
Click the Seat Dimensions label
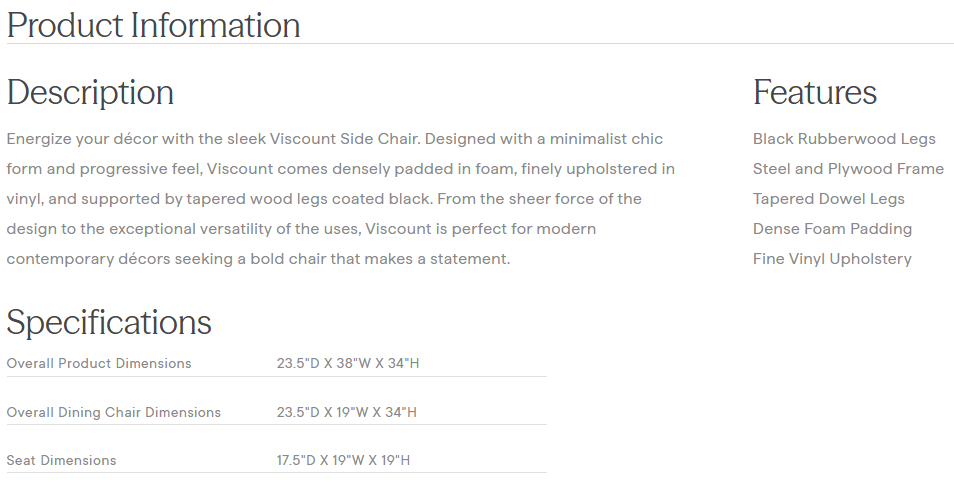pos(62,460)
